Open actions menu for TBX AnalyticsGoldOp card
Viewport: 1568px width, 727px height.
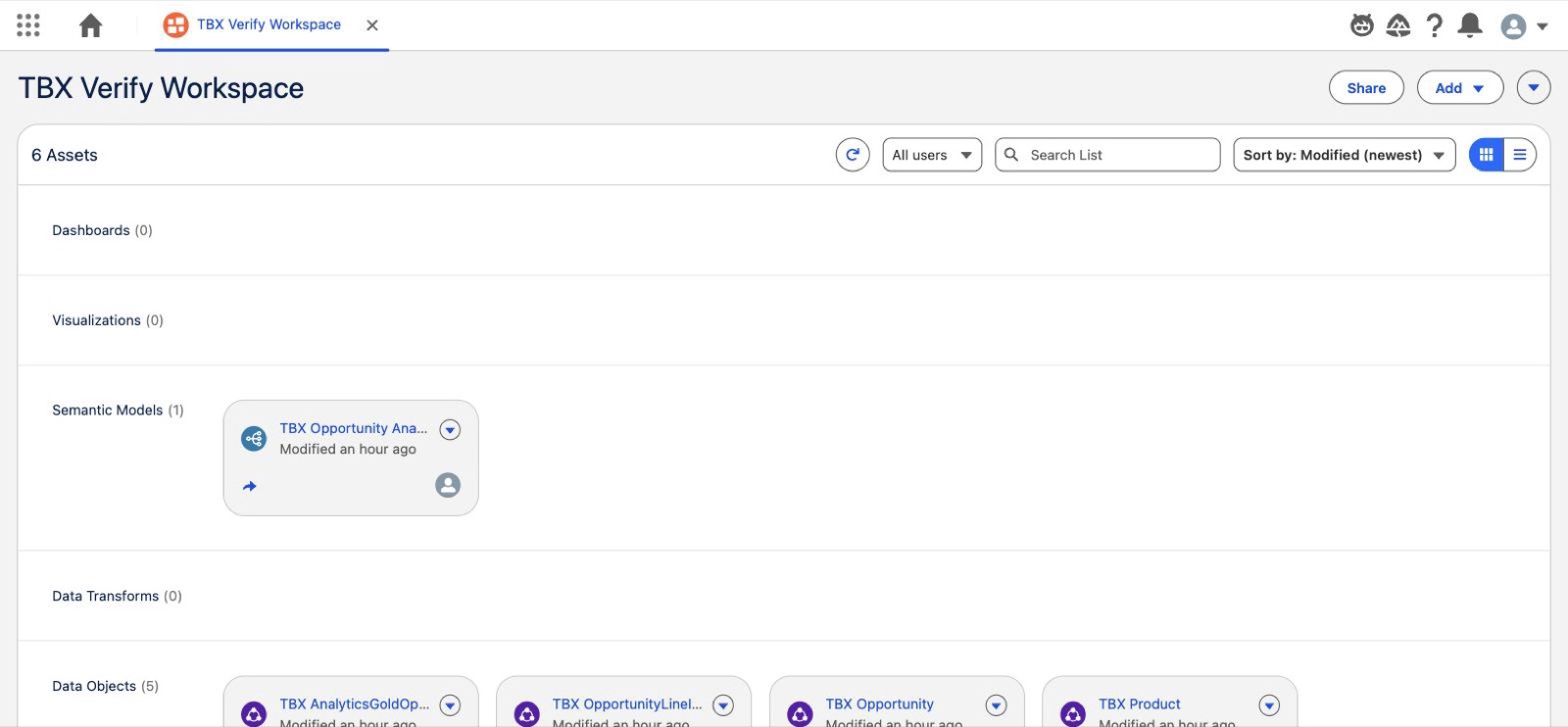[x=450, y=704]
